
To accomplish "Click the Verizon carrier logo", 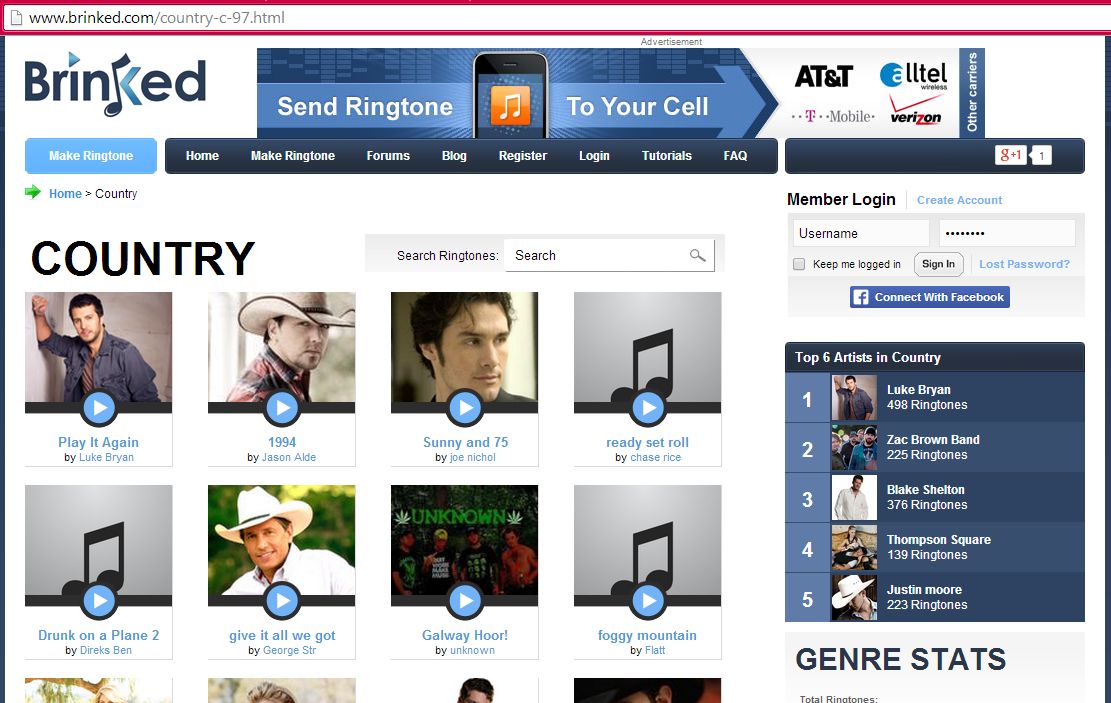I will click(915, 113).
